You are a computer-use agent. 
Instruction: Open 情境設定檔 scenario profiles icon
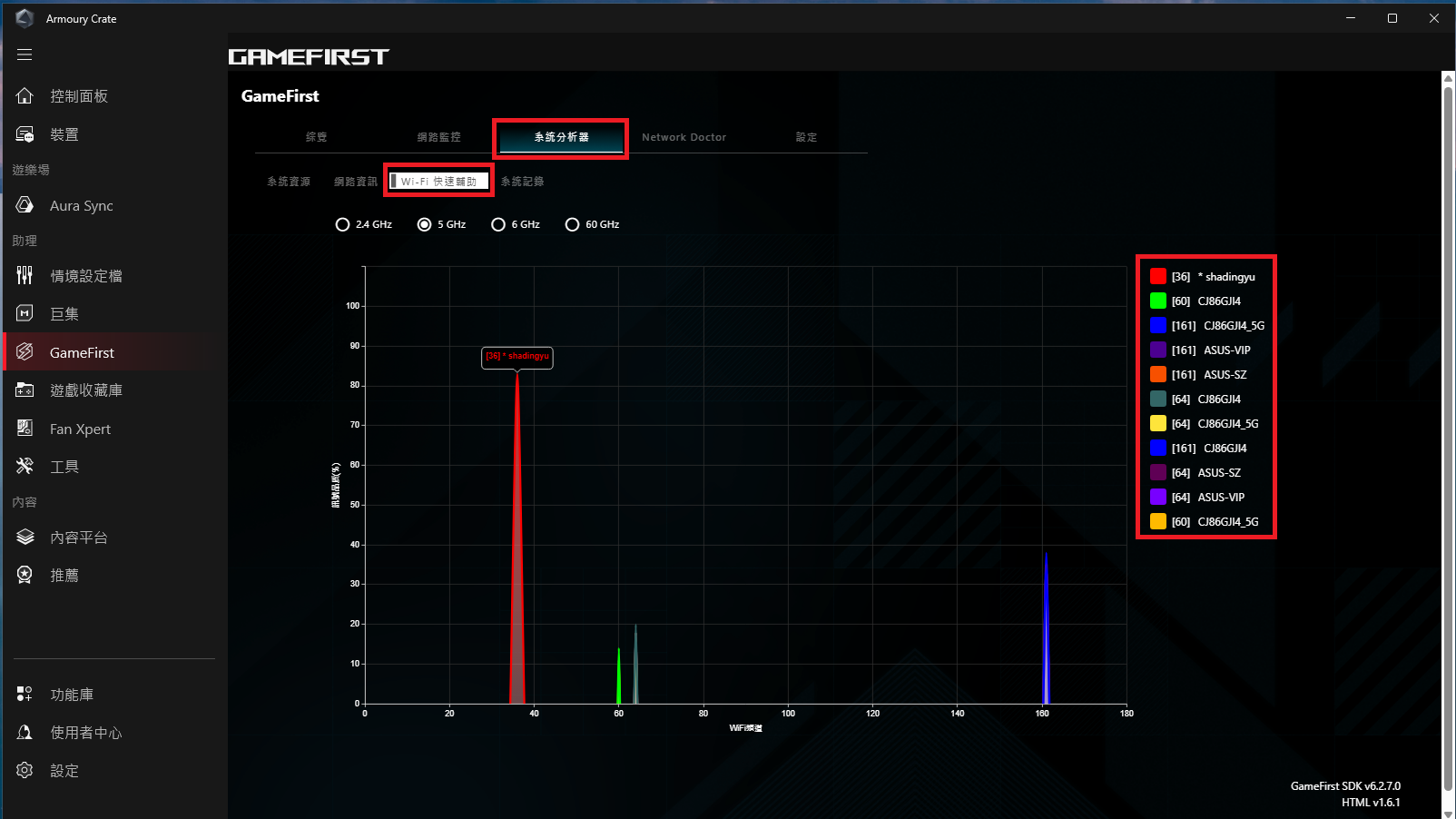point(25,275)
